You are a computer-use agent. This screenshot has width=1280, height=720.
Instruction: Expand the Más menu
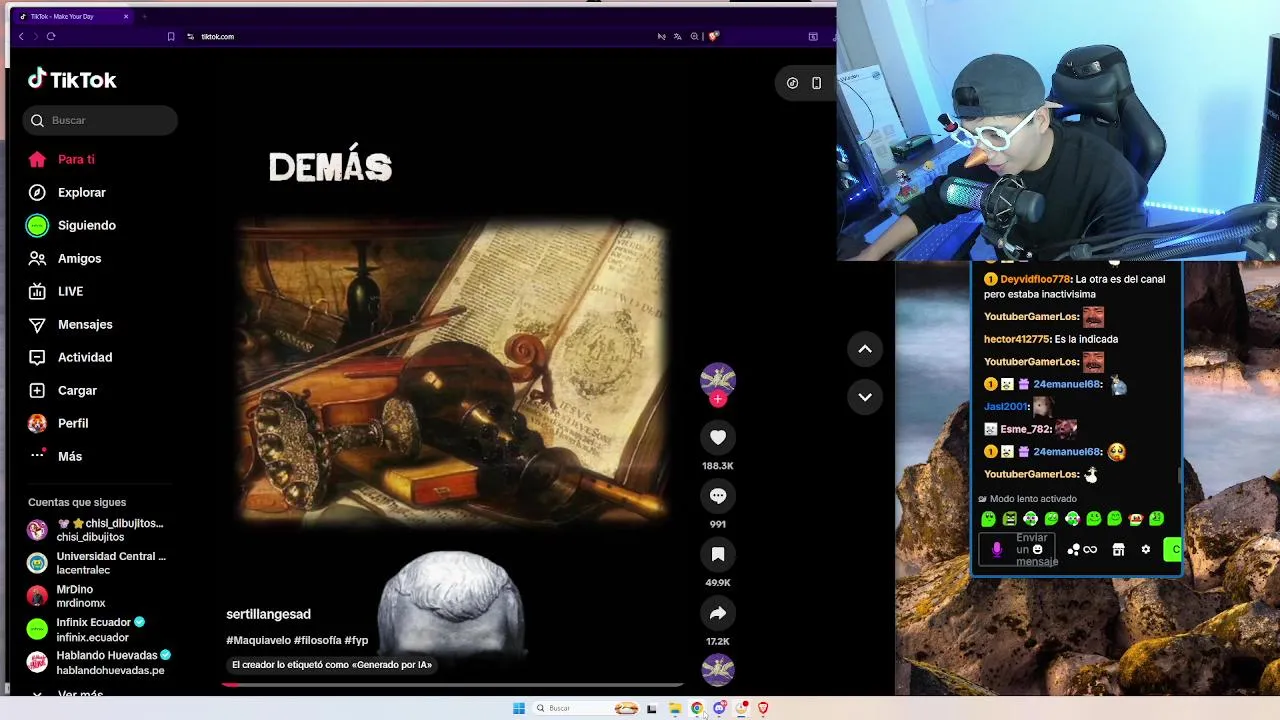click(56, 456)
